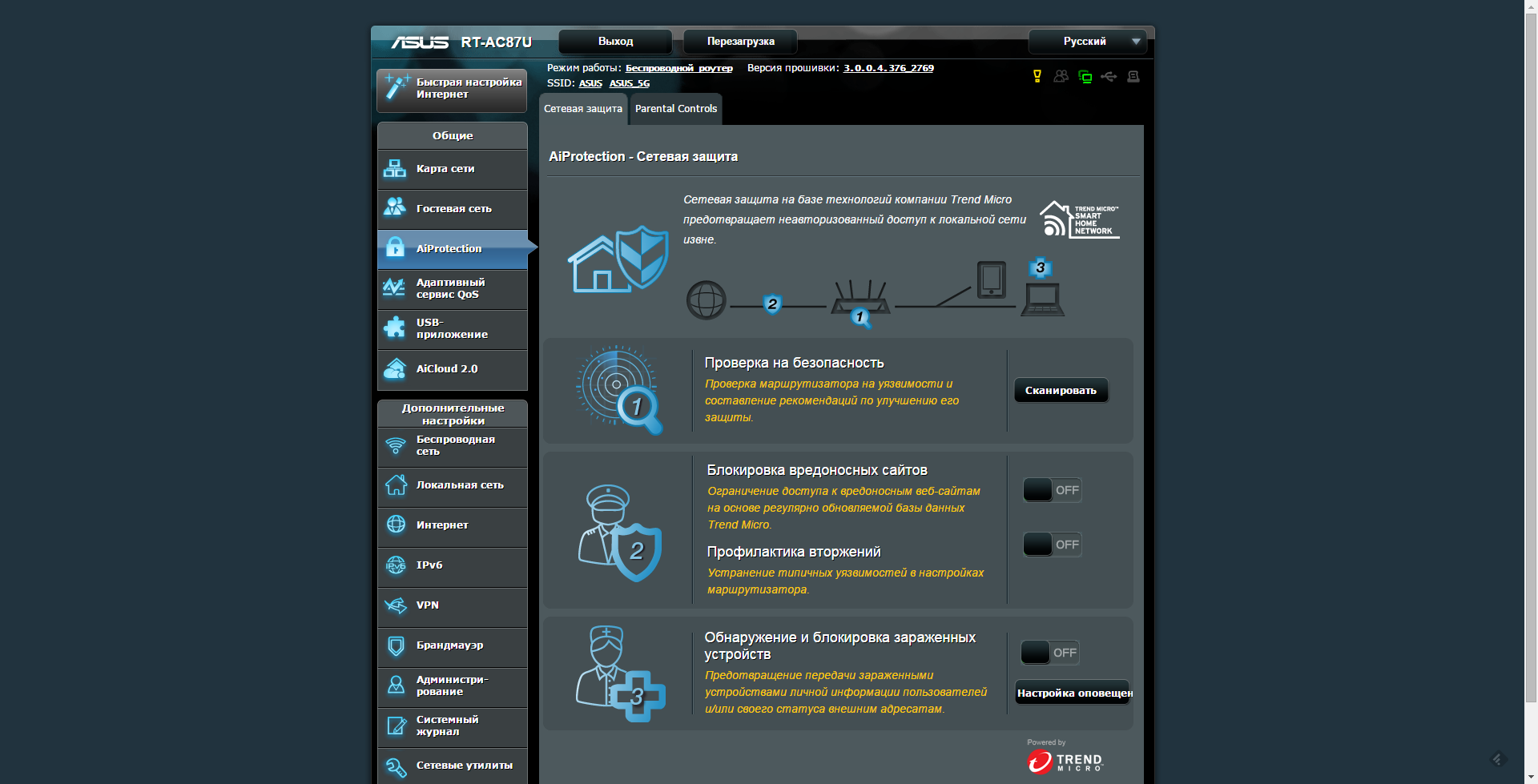Click the Выход (logout) button
1538x784 pixels.
pyautogui.click(x=615, y=42)
